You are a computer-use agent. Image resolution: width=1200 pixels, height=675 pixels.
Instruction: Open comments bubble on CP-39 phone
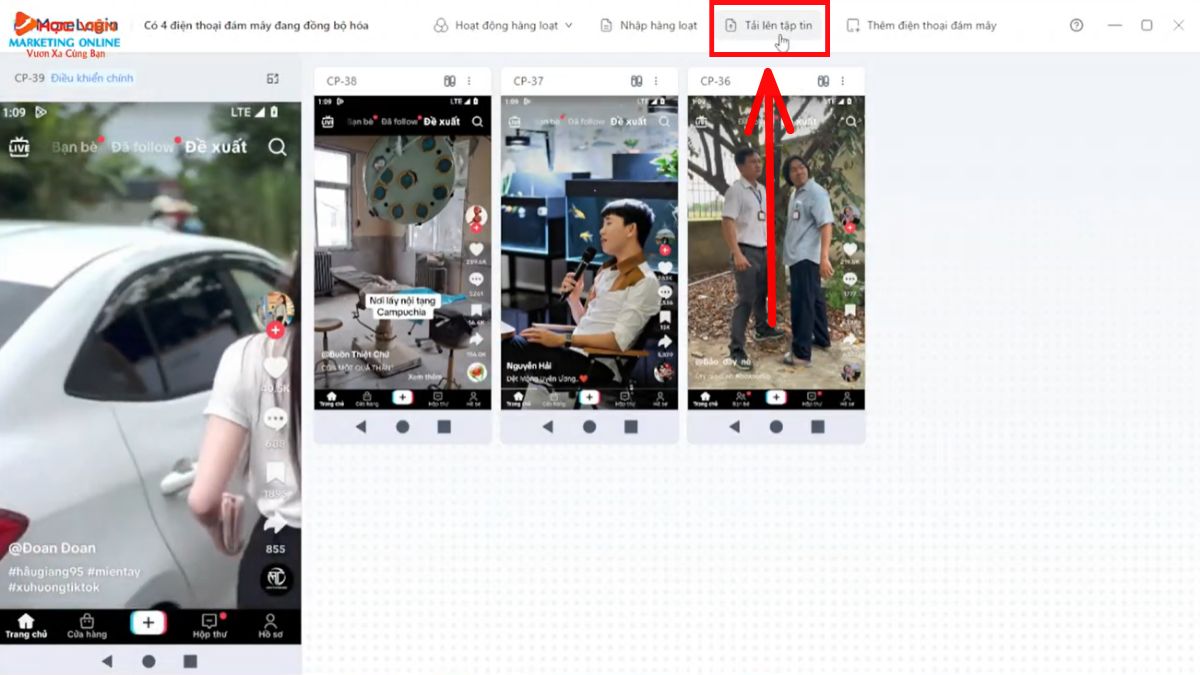(275, 419)
